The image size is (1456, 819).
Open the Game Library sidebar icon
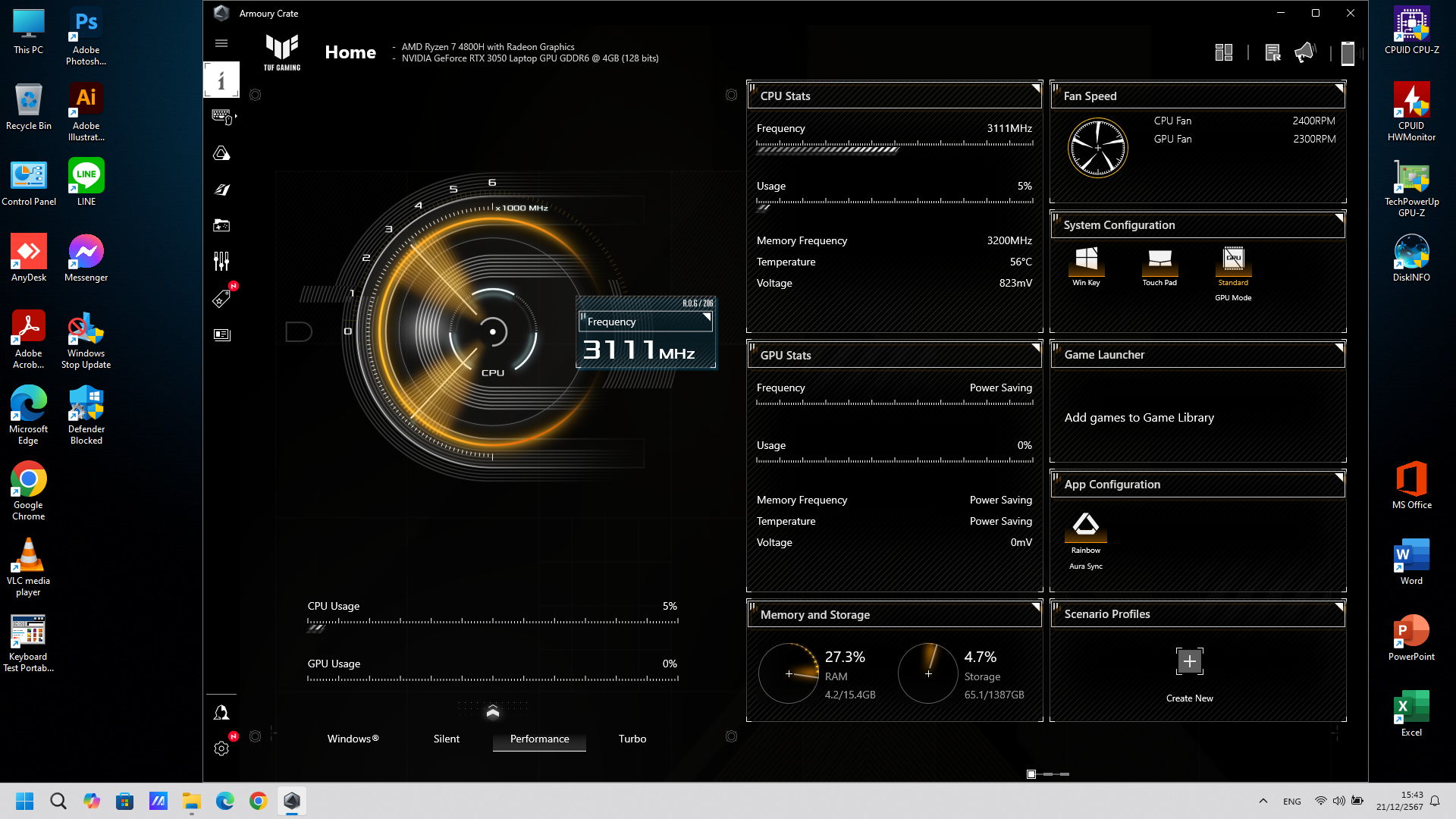click(221, 225)
